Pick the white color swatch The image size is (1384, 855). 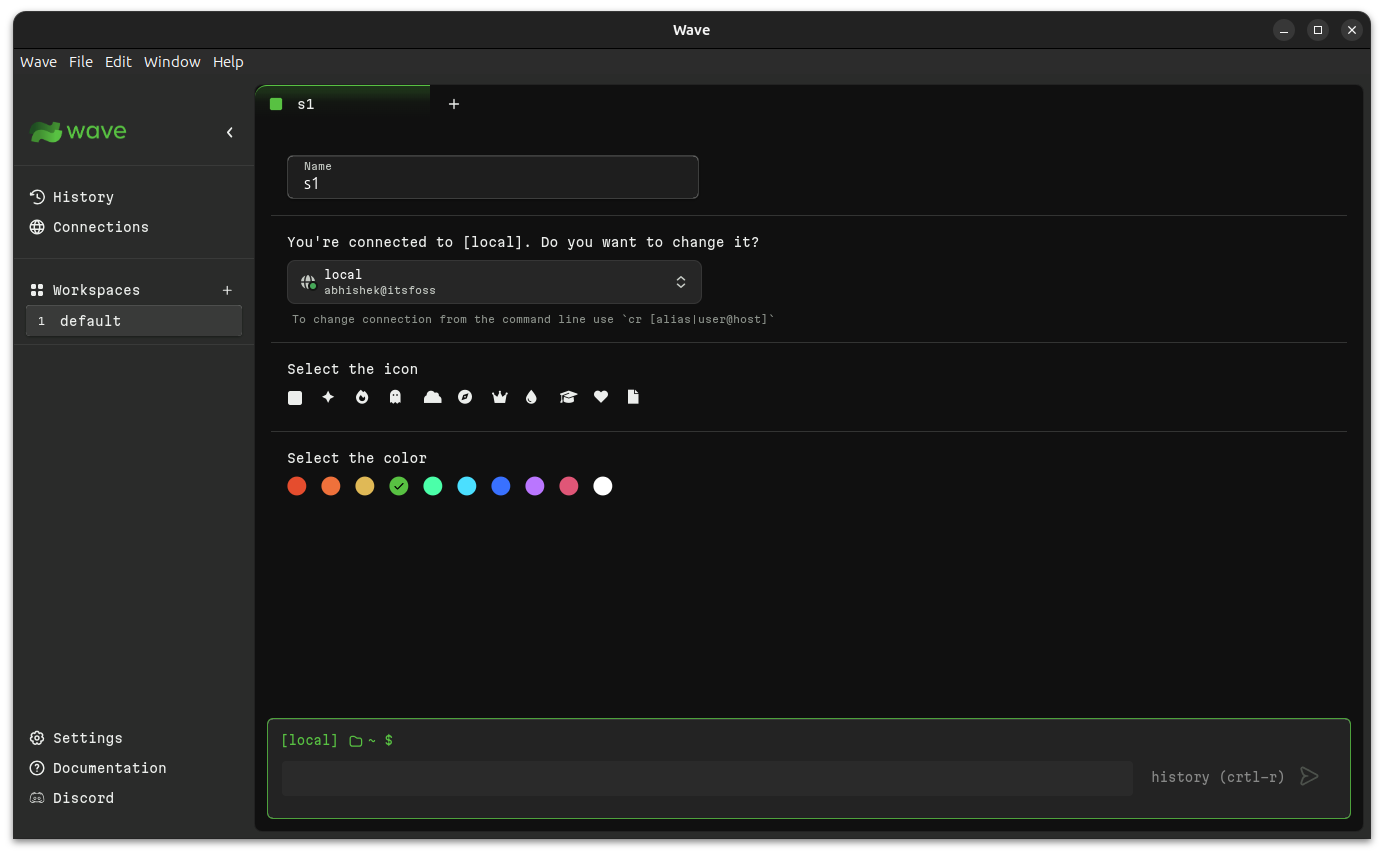[x=603, y=486]
